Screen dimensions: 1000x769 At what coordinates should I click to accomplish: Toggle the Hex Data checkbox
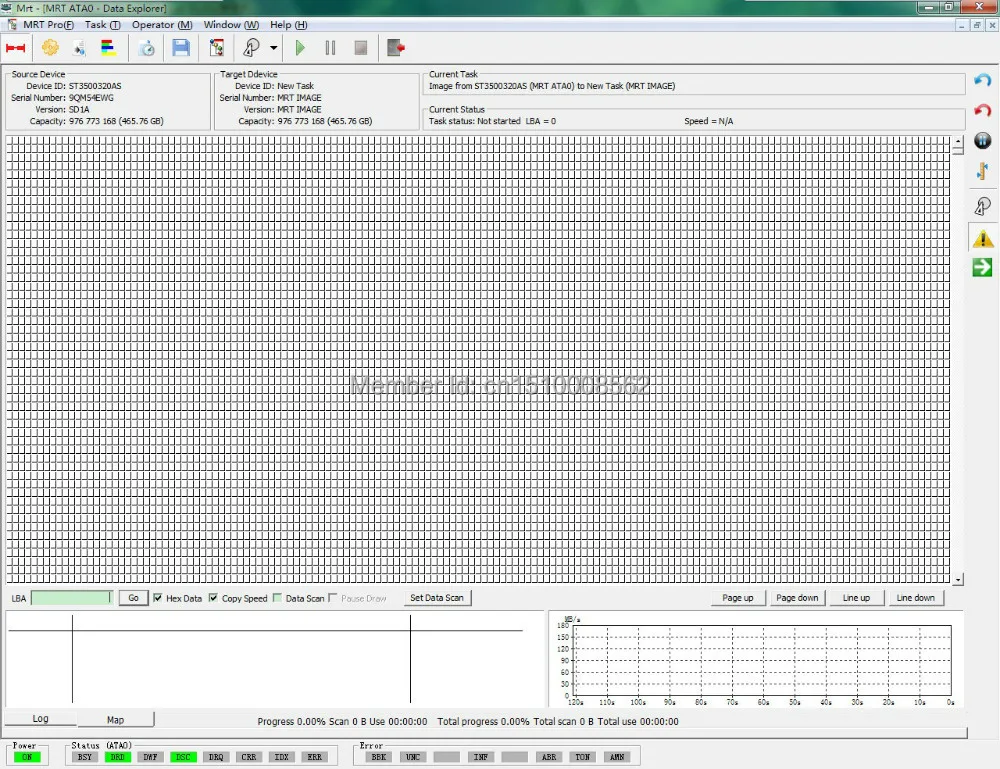(158, 598)
